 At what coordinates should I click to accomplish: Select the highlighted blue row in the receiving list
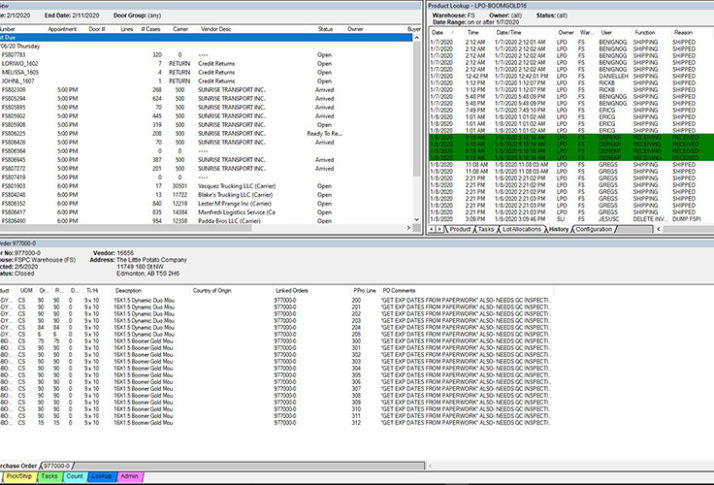click(x=206, y=37)
